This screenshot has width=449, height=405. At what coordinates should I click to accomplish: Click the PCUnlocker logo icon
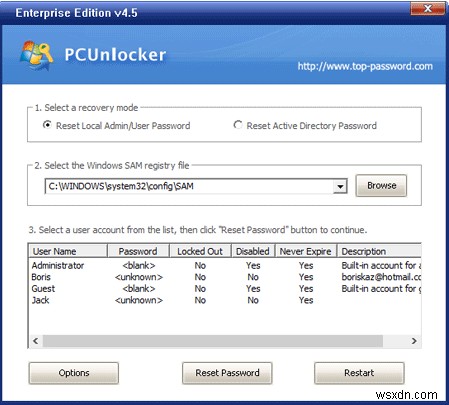click(36, 55)
